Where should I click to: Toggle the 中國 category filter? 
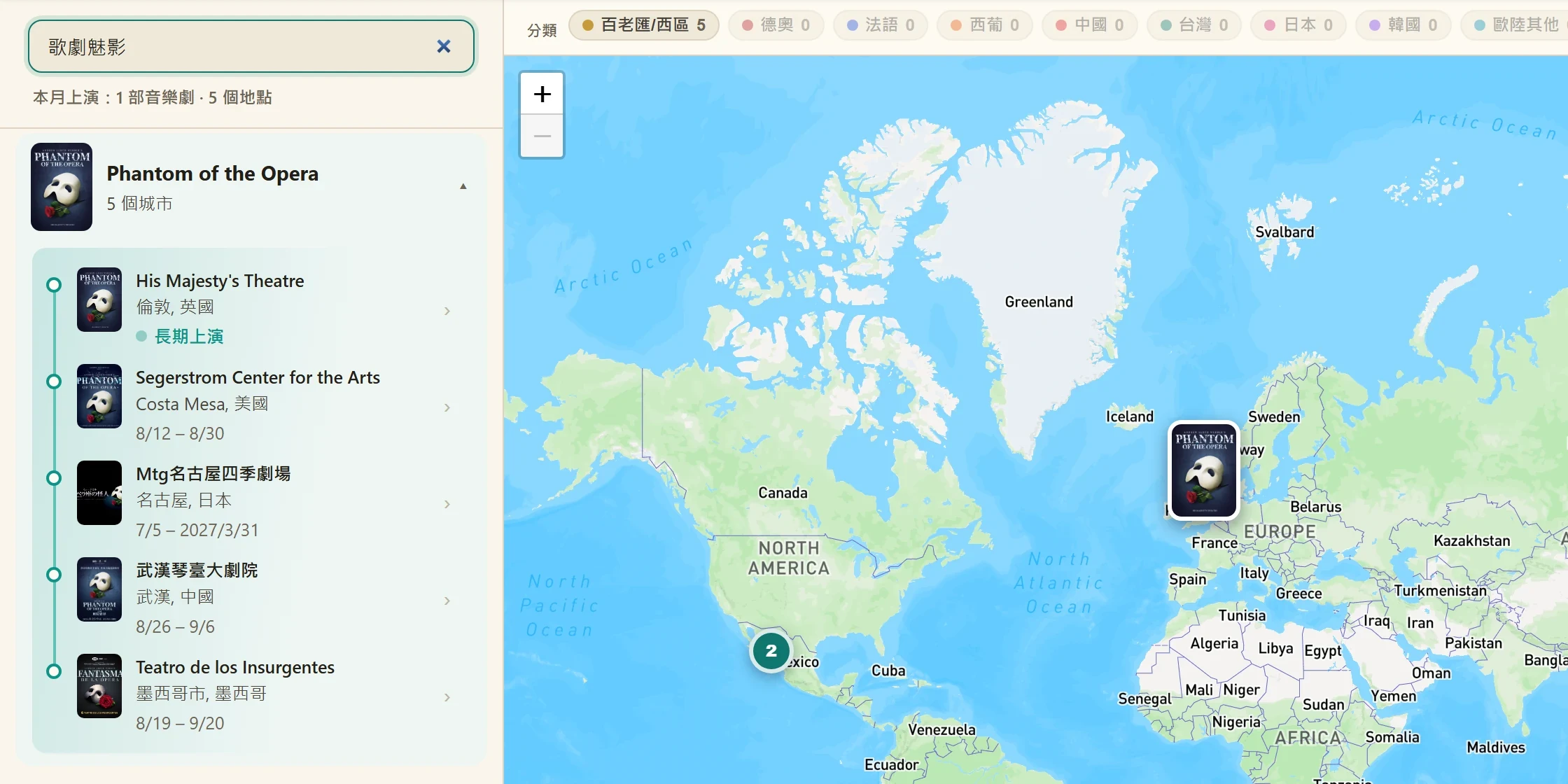[x=1090, y=25]
